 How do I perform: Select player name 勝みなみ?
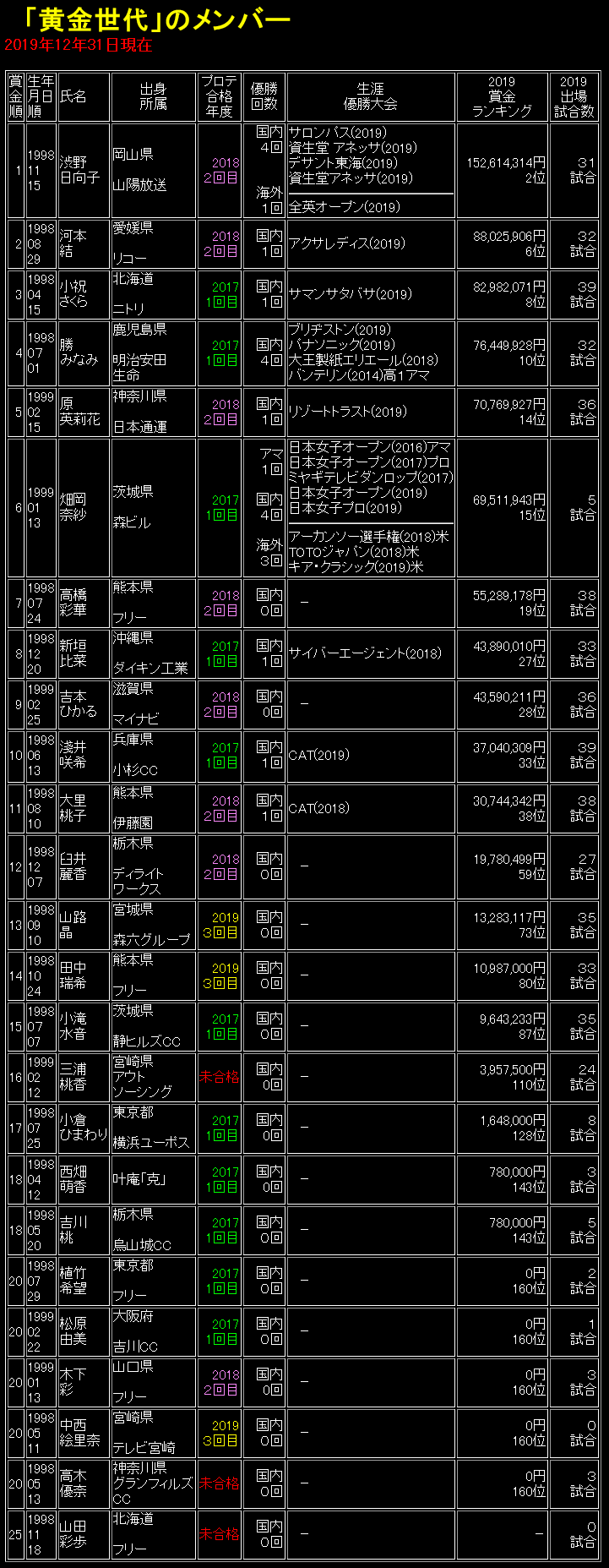(79, 352)
